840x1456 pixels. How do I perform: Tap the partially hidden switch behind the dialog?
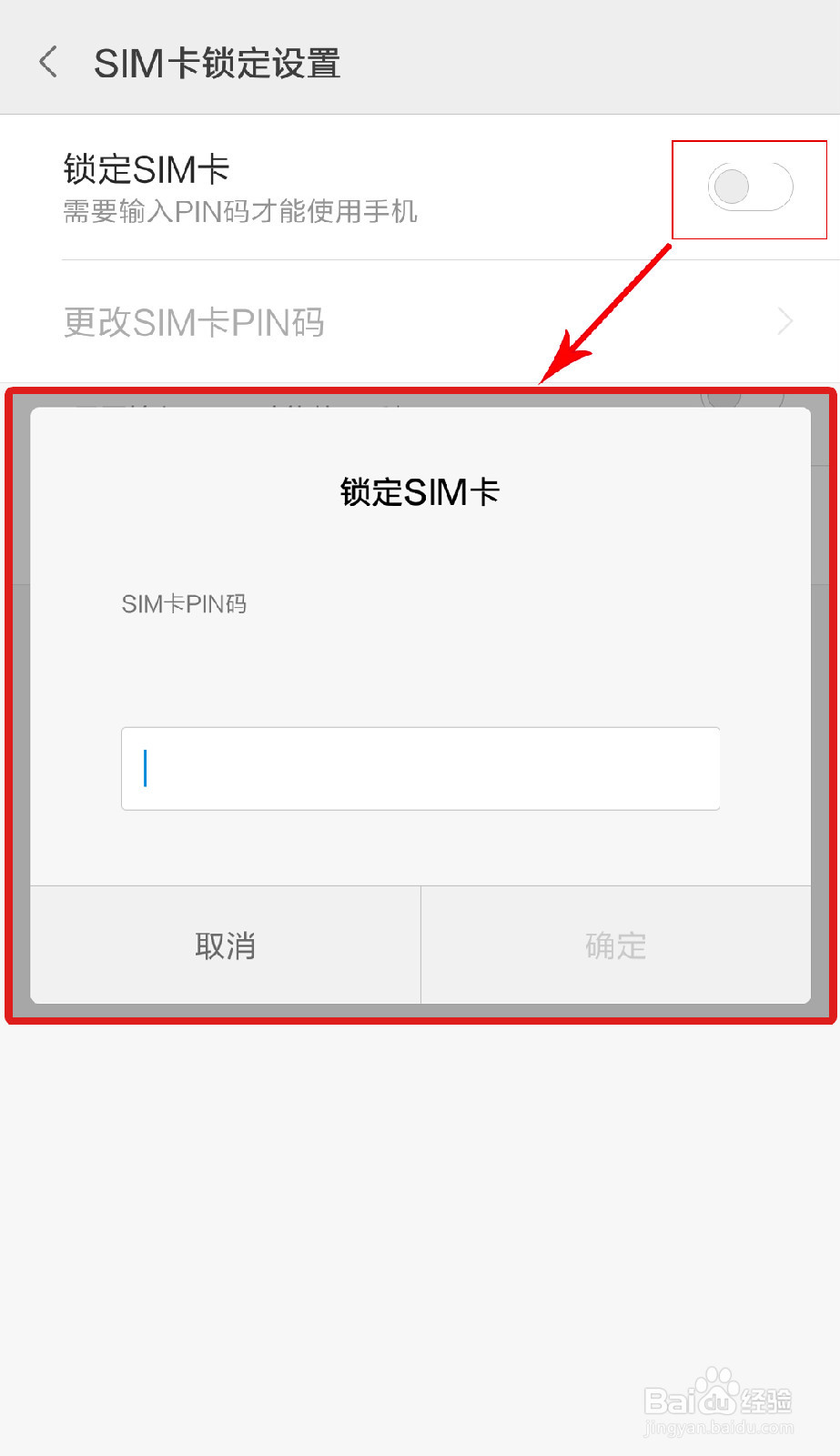742,398
